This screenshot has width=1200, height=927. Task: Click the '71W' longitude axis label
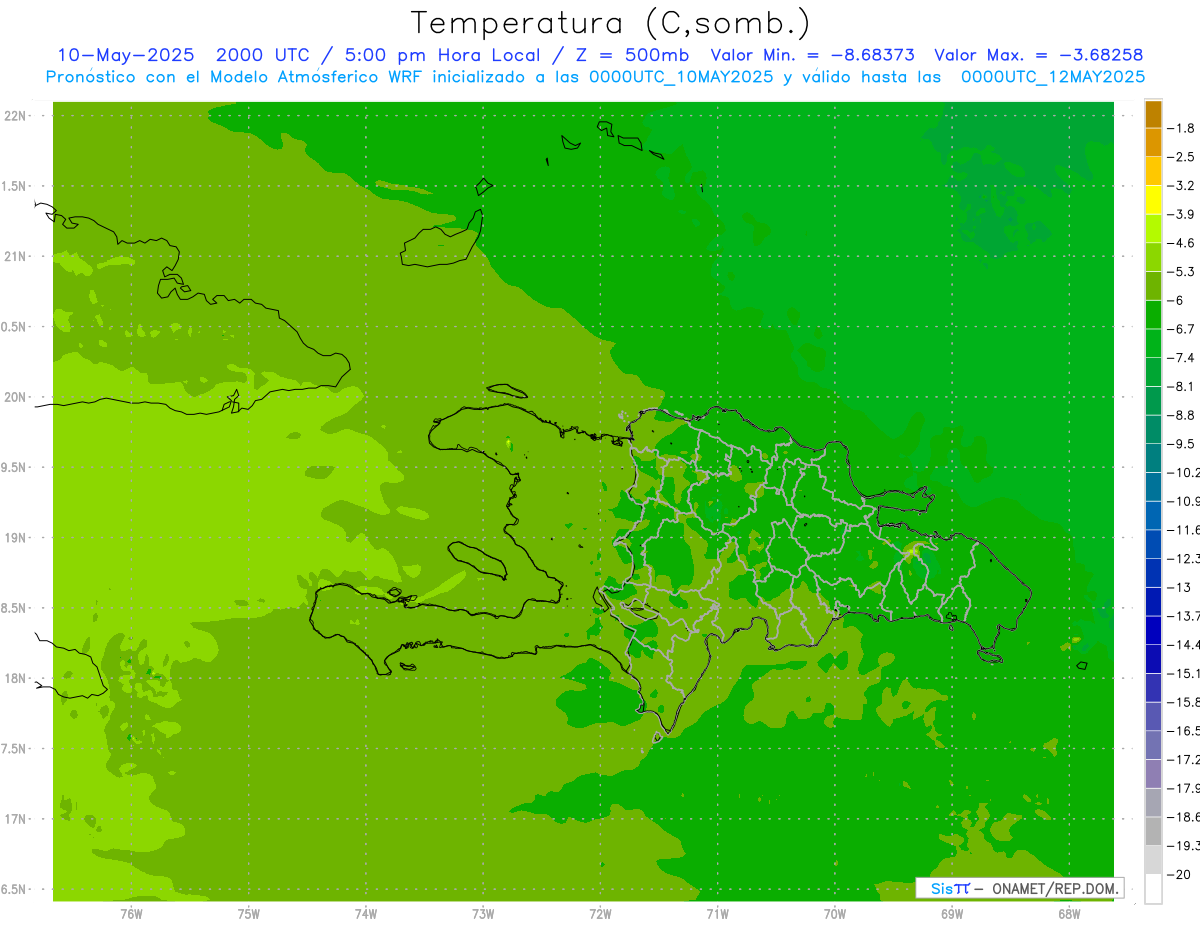coord(718,914)
